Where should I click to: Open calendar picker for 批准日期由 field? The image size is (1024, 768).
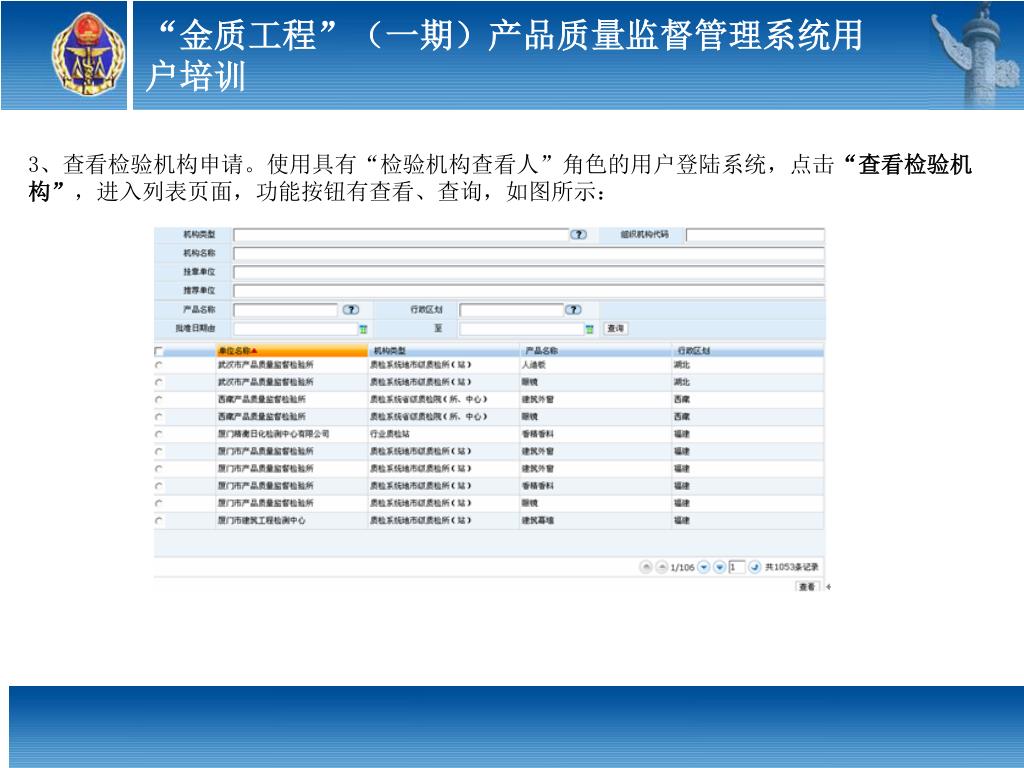[x=363, y=329]
